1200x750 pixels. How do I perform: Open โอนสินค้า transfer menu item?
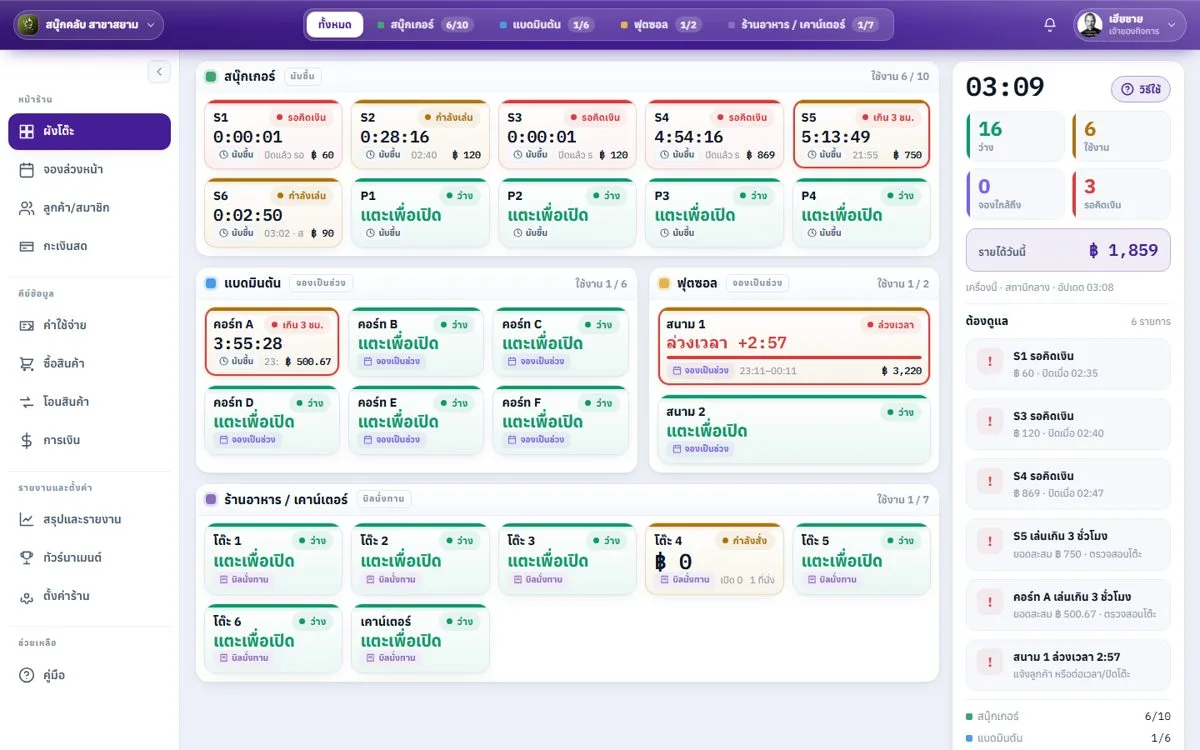[x=89, y=402]
